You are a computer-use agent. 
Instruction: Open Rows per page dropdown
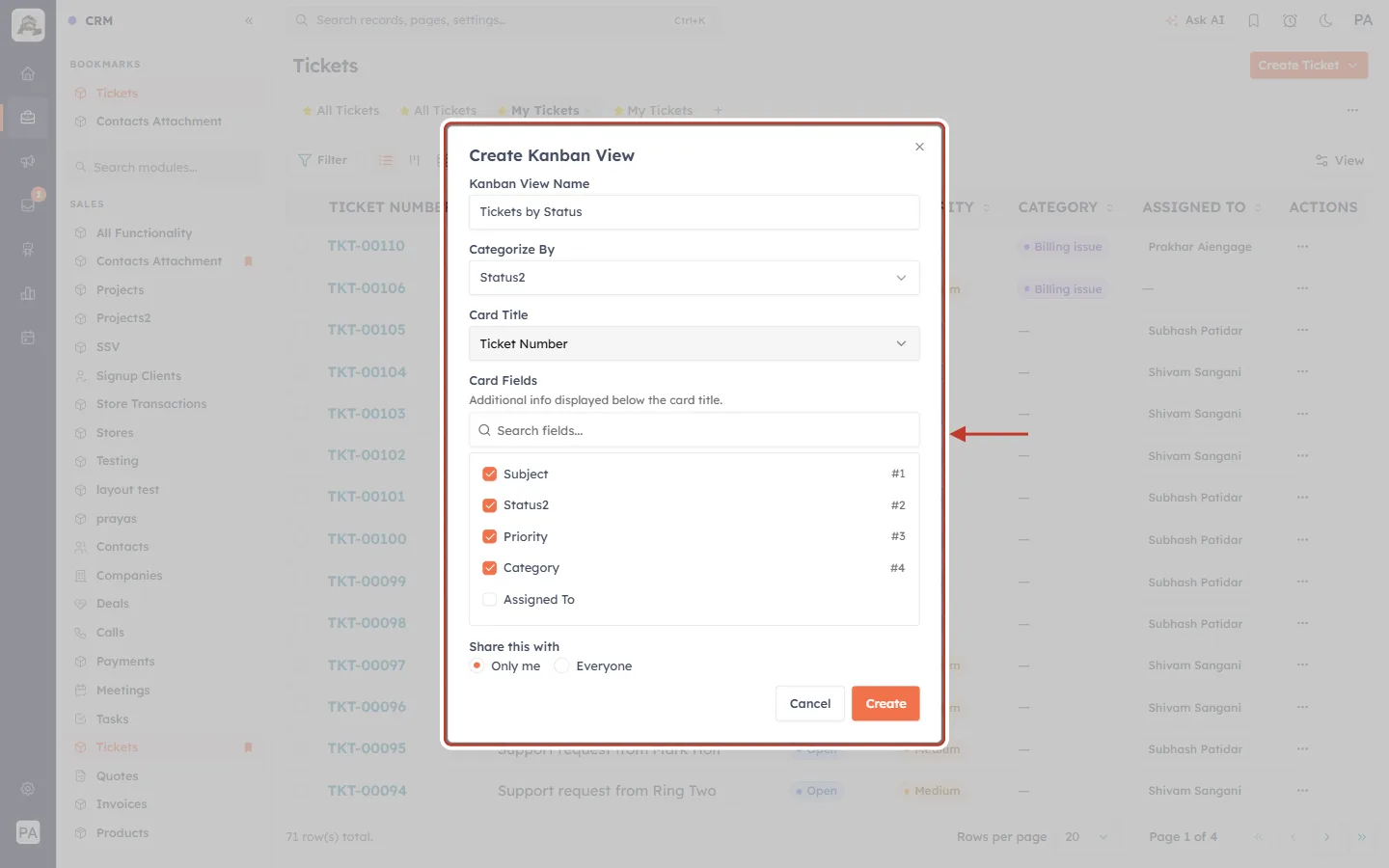pyautogui.click(x=1086, y=837)
